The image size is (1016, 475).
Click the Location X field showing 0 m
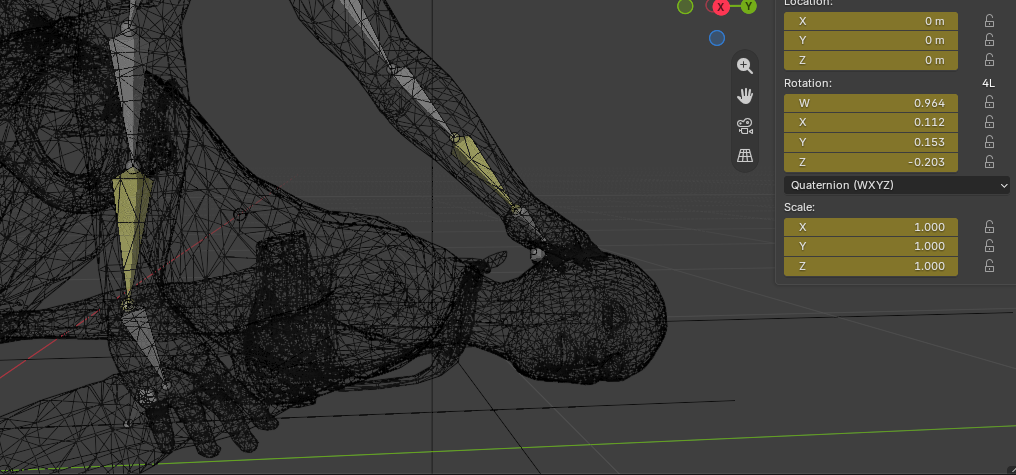pyautogui.click(x=871, y=21)
